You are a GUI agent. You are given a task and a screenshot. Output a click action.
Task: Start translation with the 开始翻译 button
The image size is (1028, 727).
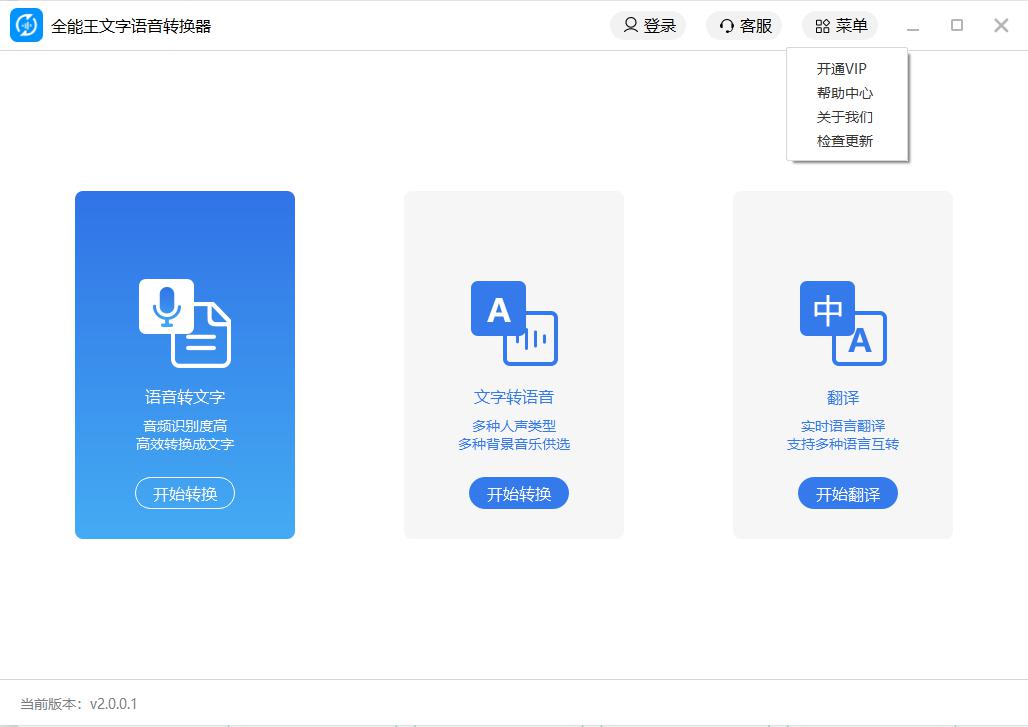848,494
